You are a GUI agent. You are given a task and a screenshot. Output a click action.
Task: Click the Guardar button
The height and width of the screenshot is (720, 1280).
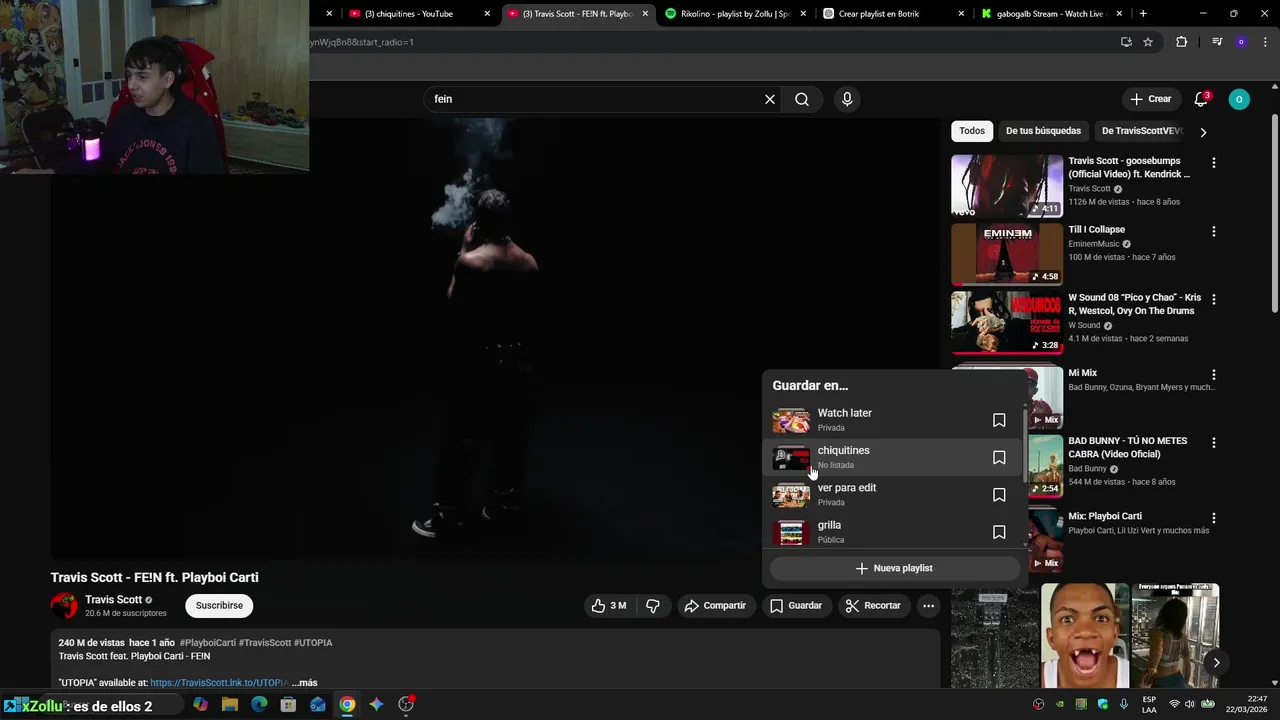pyautogui.click(x=796, y=606)
